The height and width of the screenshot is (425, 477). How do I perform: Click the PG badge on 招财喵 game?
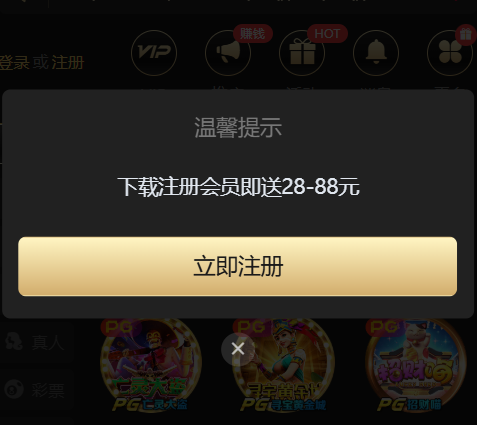tap(383, 327)
